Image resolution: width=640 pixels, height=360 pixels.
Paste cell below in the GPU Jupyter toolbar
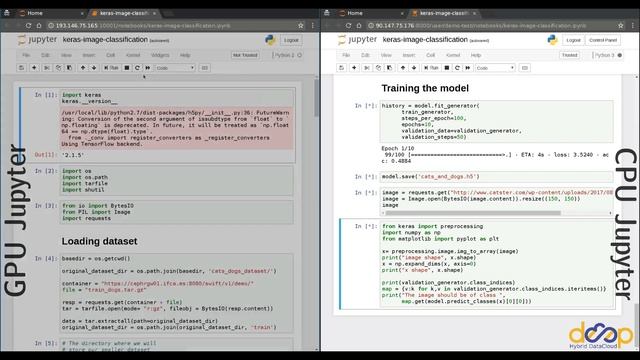[x=69, y=68]
